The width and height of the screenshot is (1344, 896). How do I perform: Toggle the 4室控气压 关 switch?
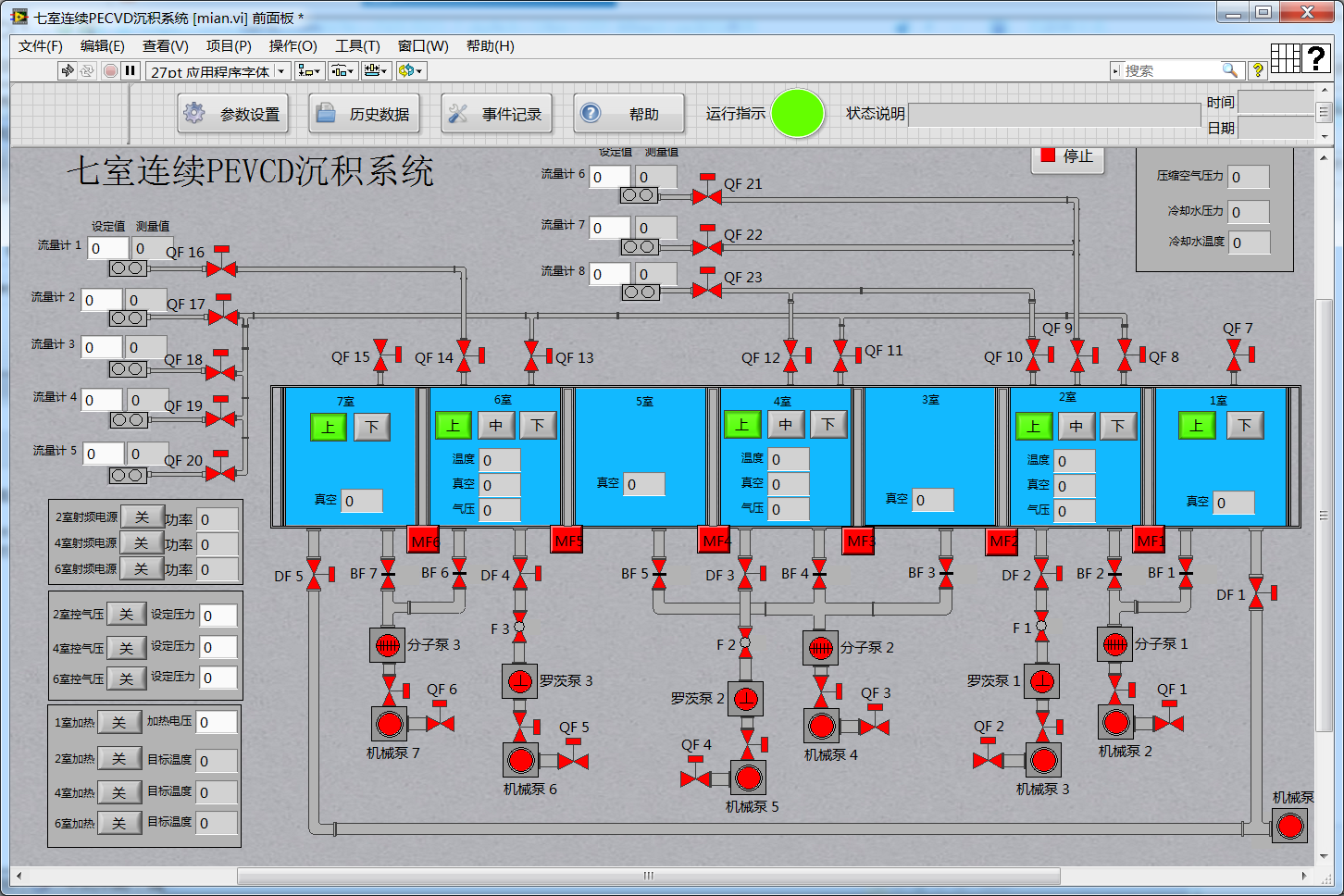[126, 648]
